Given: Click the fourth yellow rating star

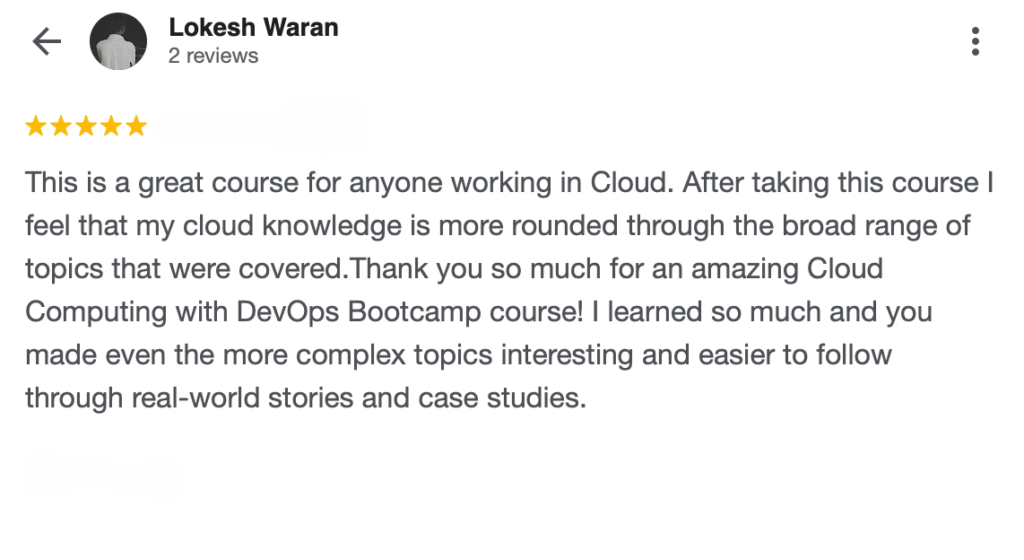Looking at the screenshot, I should [111, 126].
